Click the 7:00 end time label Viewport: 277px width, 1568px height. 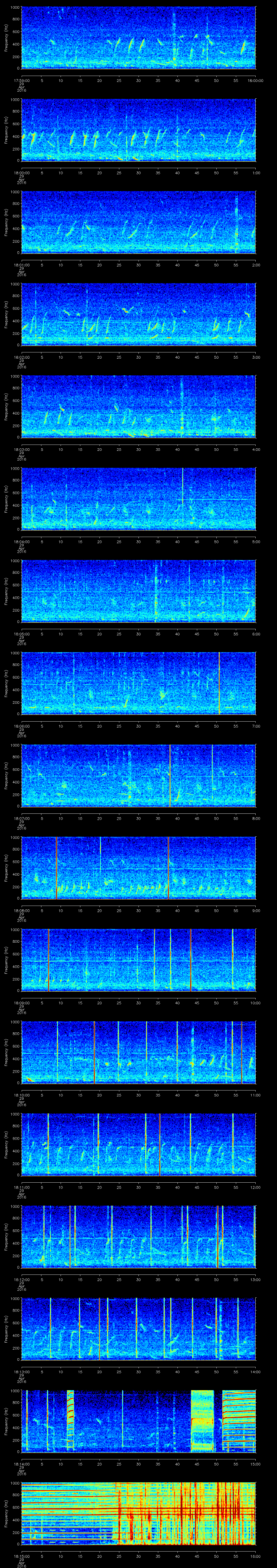(x=256, y=726)
